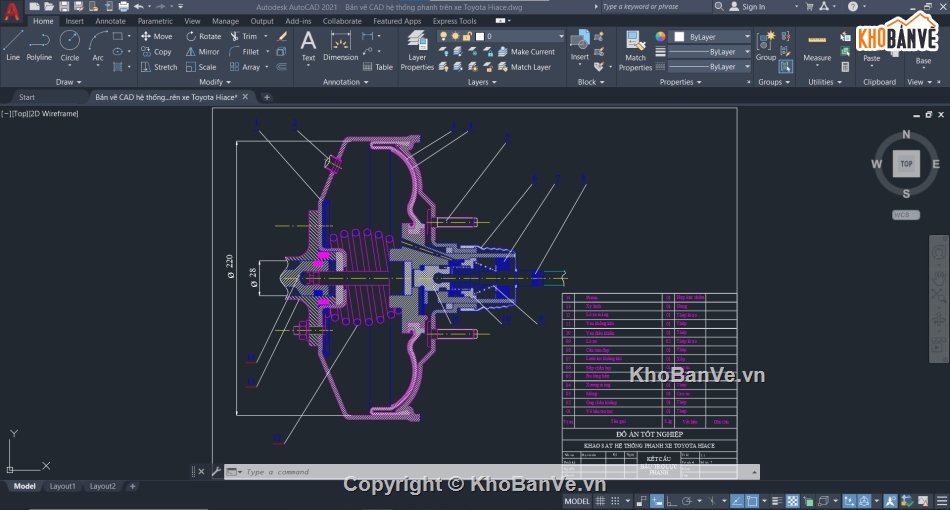Image resolution: width=950 pixels, height=510 pixels.
Task: Click the Plot printer icon in quick access
Action: 123,7
